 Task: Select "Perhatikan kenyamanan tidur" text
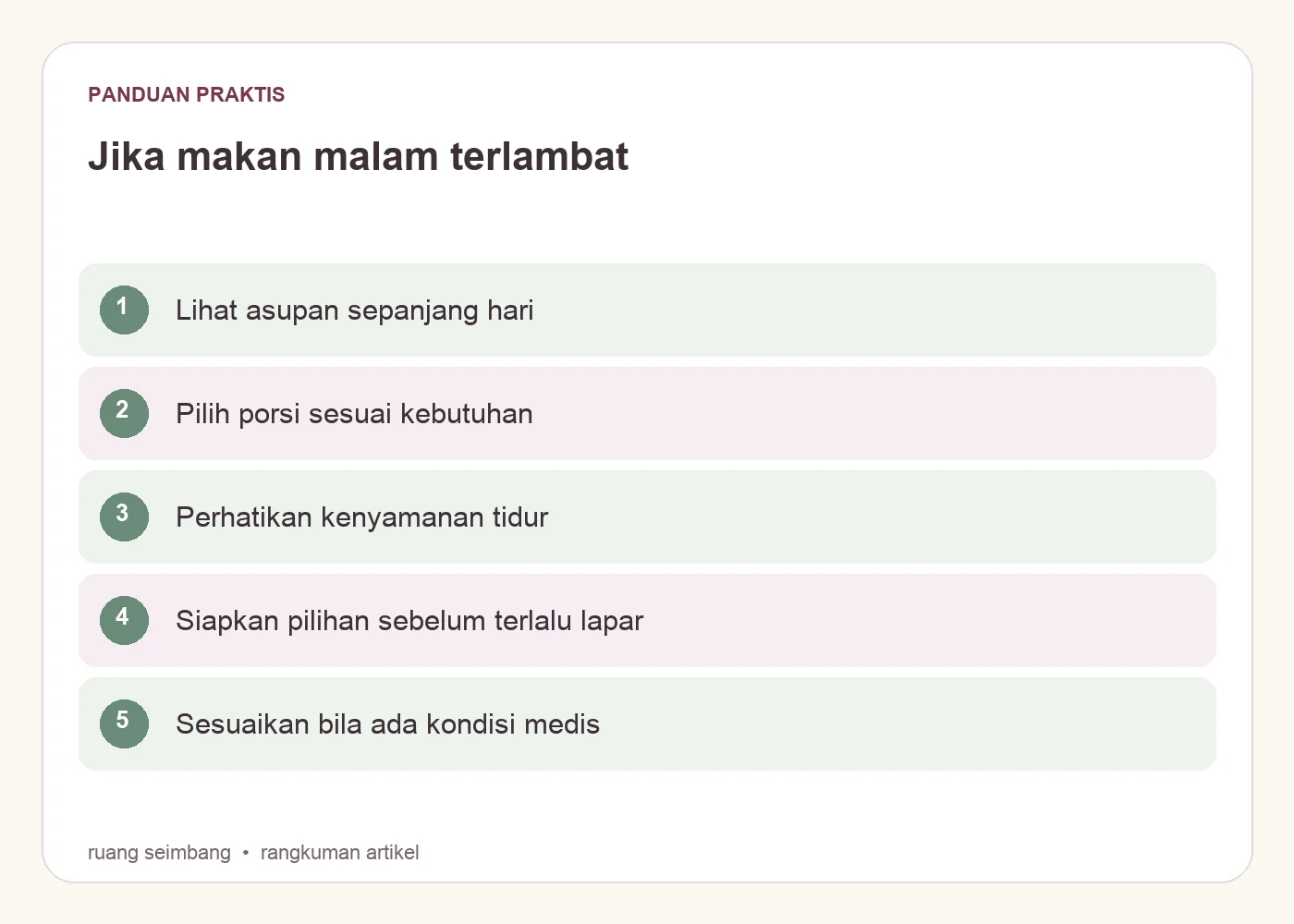pyautogui.click(x=362, y=517)
